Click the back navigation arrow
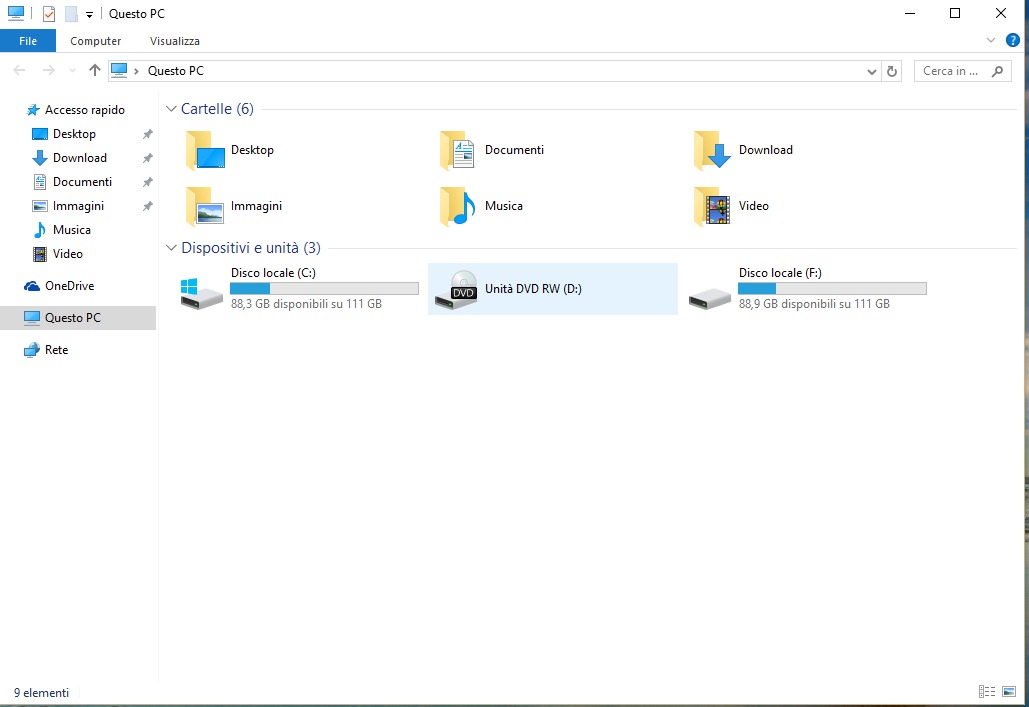This screenshot has width=1029, height=707. click(19, 70)
